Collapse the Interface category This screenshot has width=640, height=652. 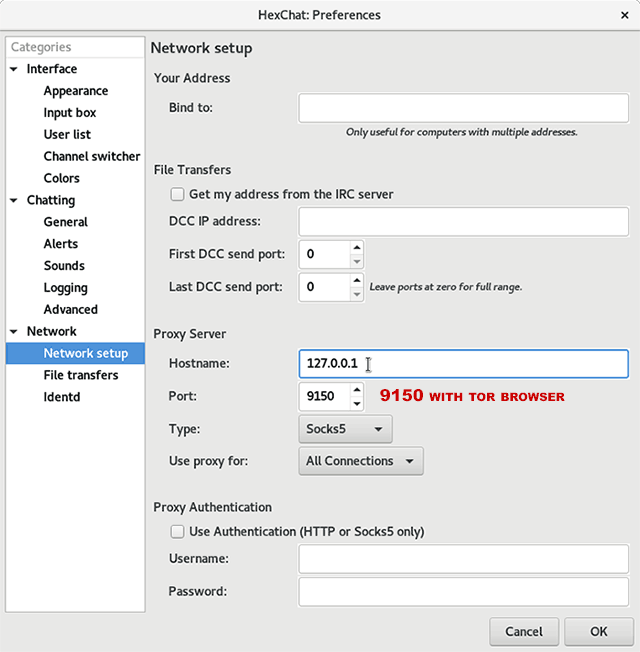14,69
